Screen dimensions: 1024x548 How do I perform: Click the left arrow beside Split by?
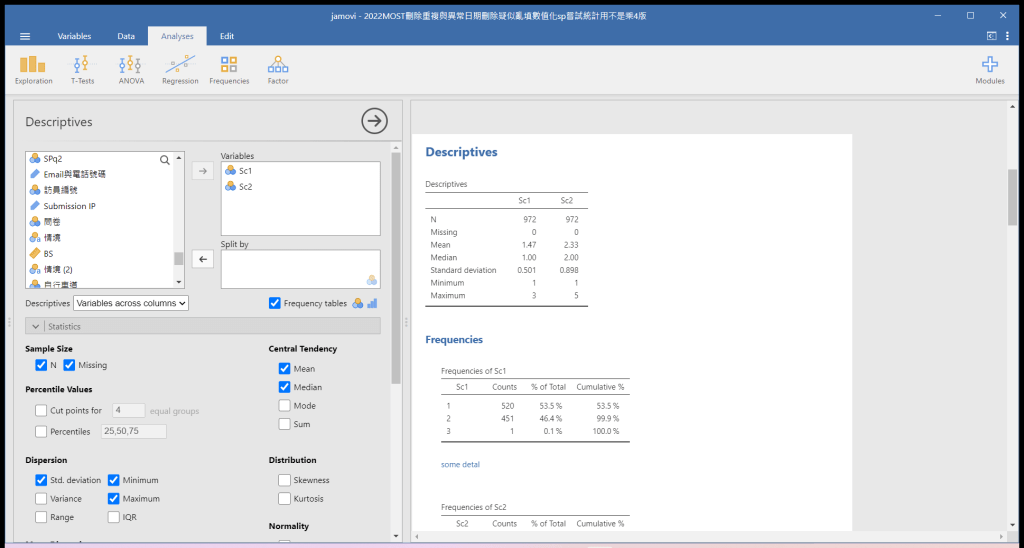click(x=202, y=260)
